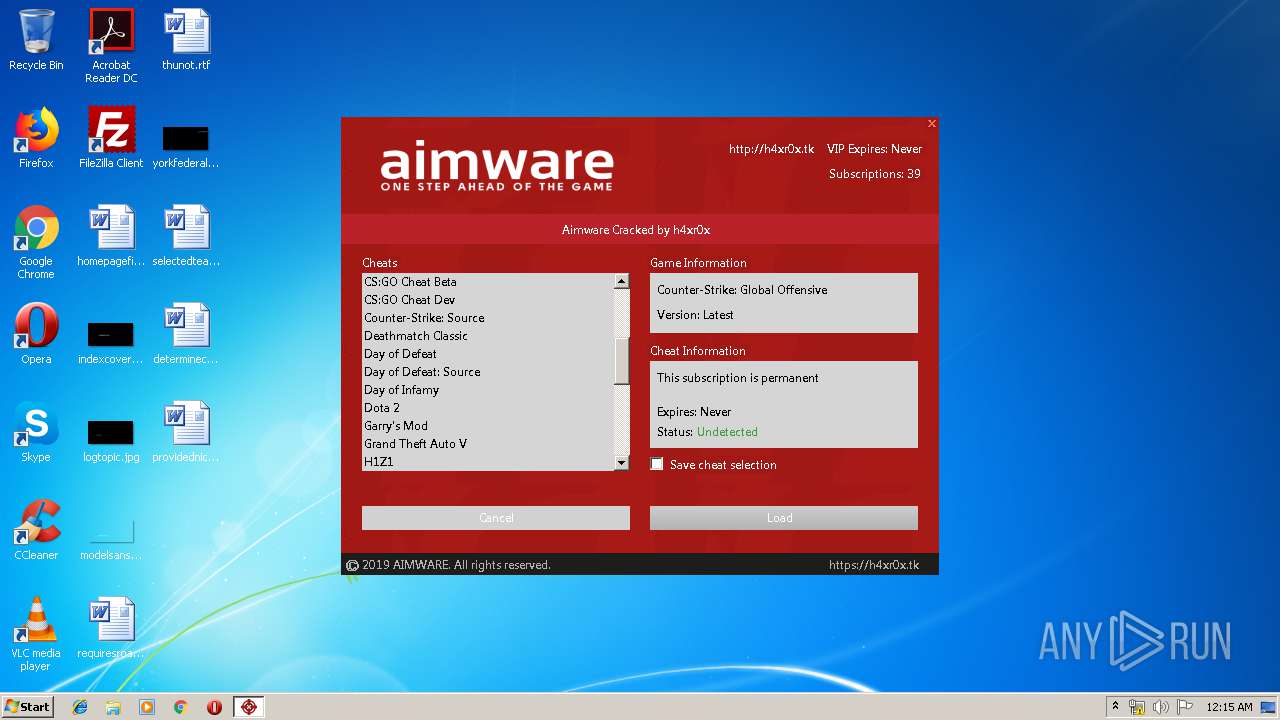
Task: Open CCleaner desktop shortcut
Action: pyautogui.click(x=36, y=530)
